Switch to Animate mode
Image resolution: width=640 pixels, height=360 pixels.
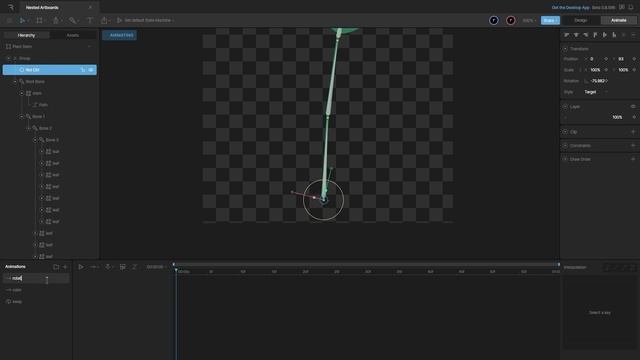[618, 20]
